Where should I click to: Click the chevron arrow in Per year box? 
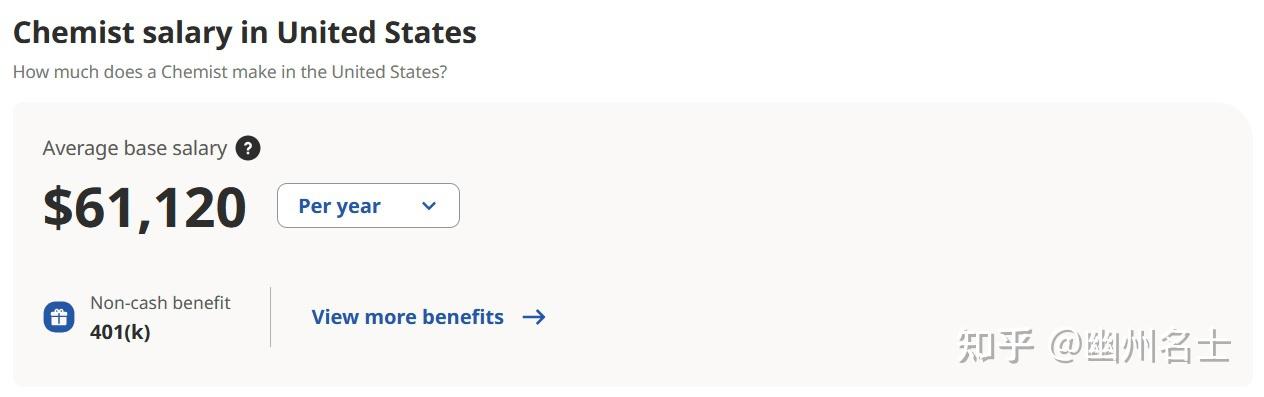[429, 206]
